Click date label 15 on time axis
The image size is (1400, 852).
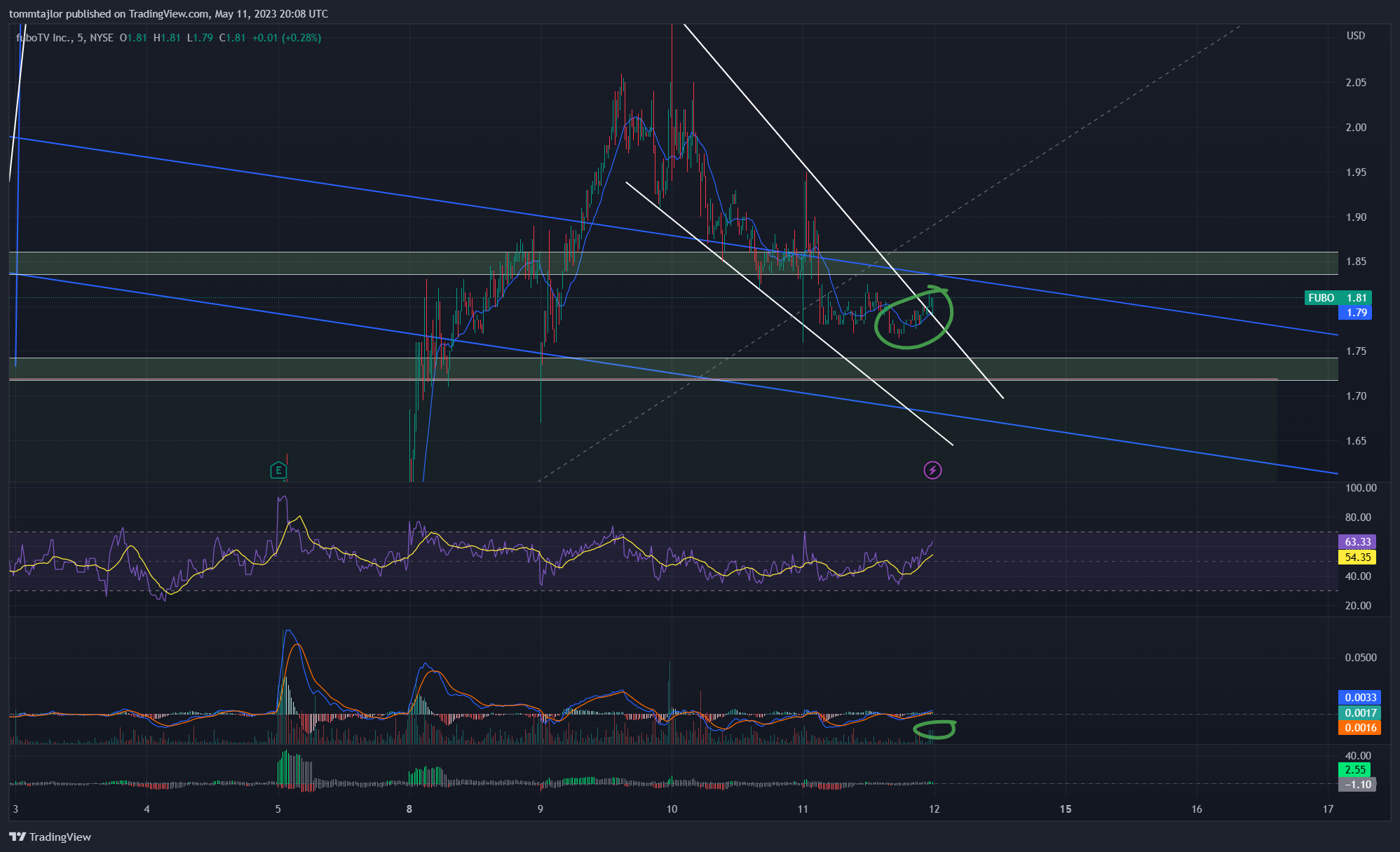(1066, 809)
